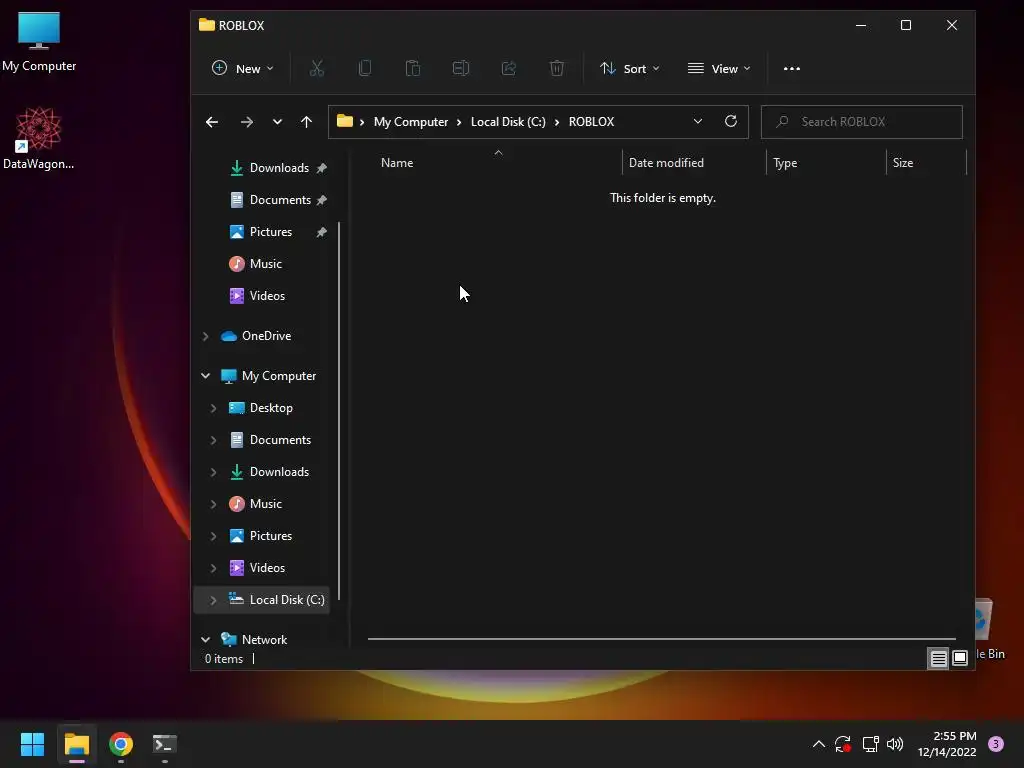Viewport: 1024px width, 768px height.
Task: Click the navigation pane vertical scrollbar
Action: coord(339,410)
